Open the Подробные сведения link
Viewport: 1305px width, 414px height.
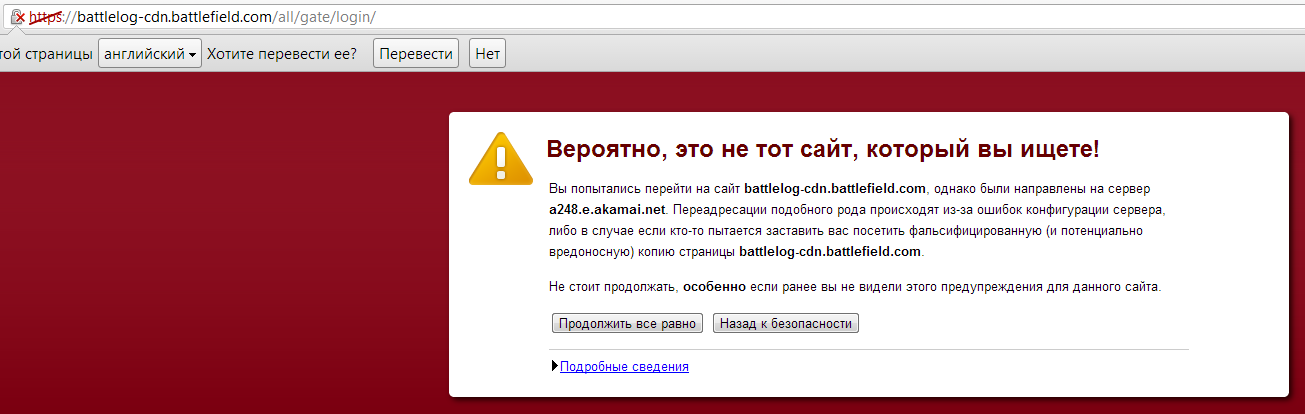(624, 366)
